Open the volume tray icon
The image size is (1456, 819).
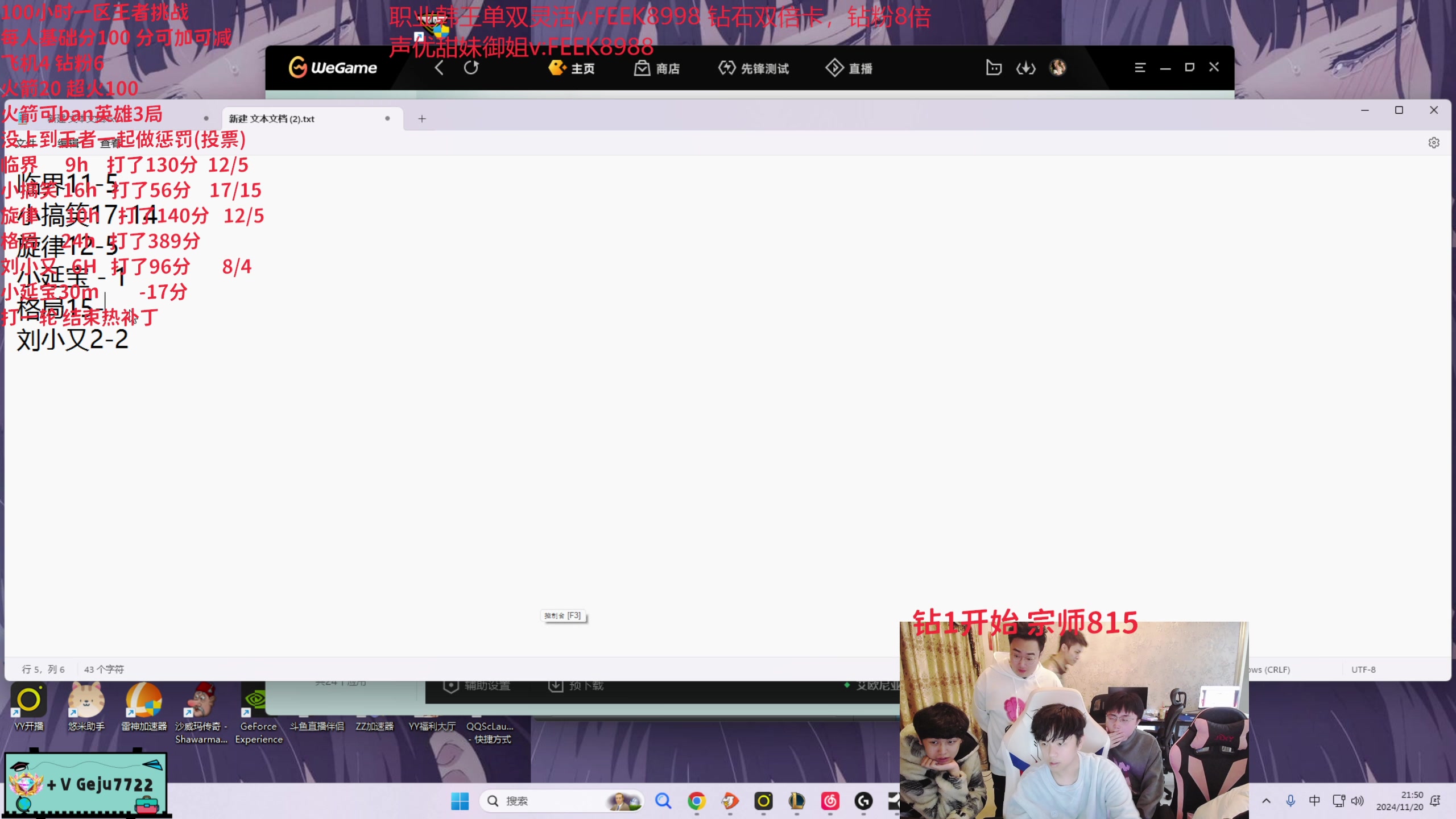click(x=1358, y=801)
